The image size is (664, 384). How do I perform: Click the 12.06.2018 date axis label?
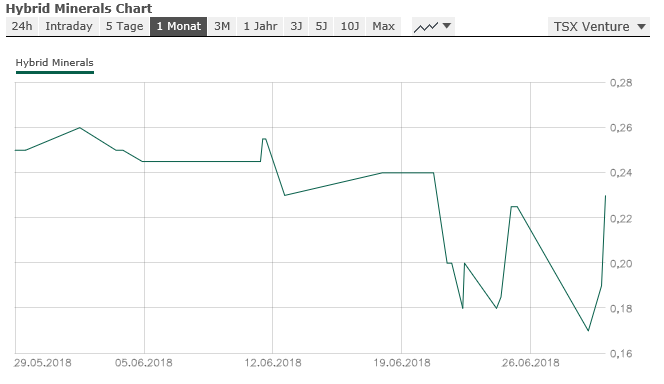coord(273,363)
